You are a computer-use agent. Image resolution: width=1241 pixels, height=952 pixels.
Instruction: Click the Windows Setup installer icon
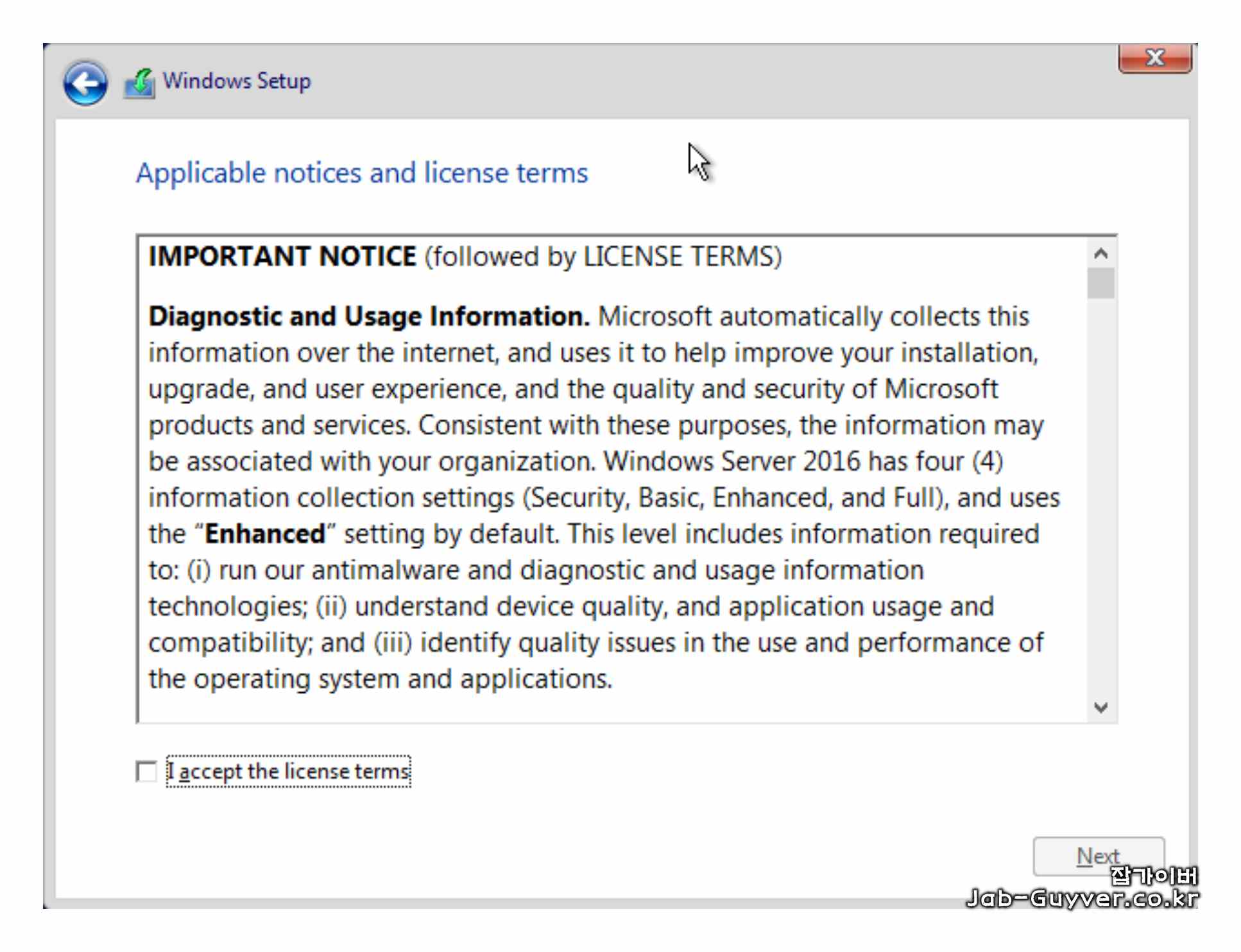pyautogui.click(x=139, y=83)
